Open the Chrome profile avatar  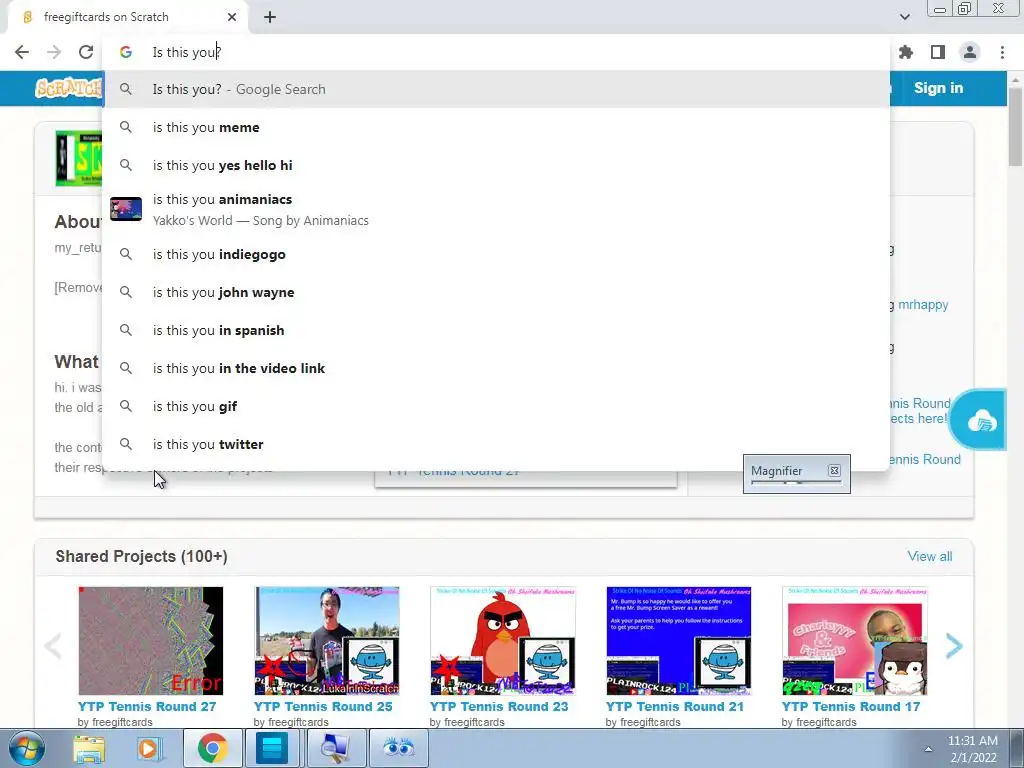coord(970,52)
